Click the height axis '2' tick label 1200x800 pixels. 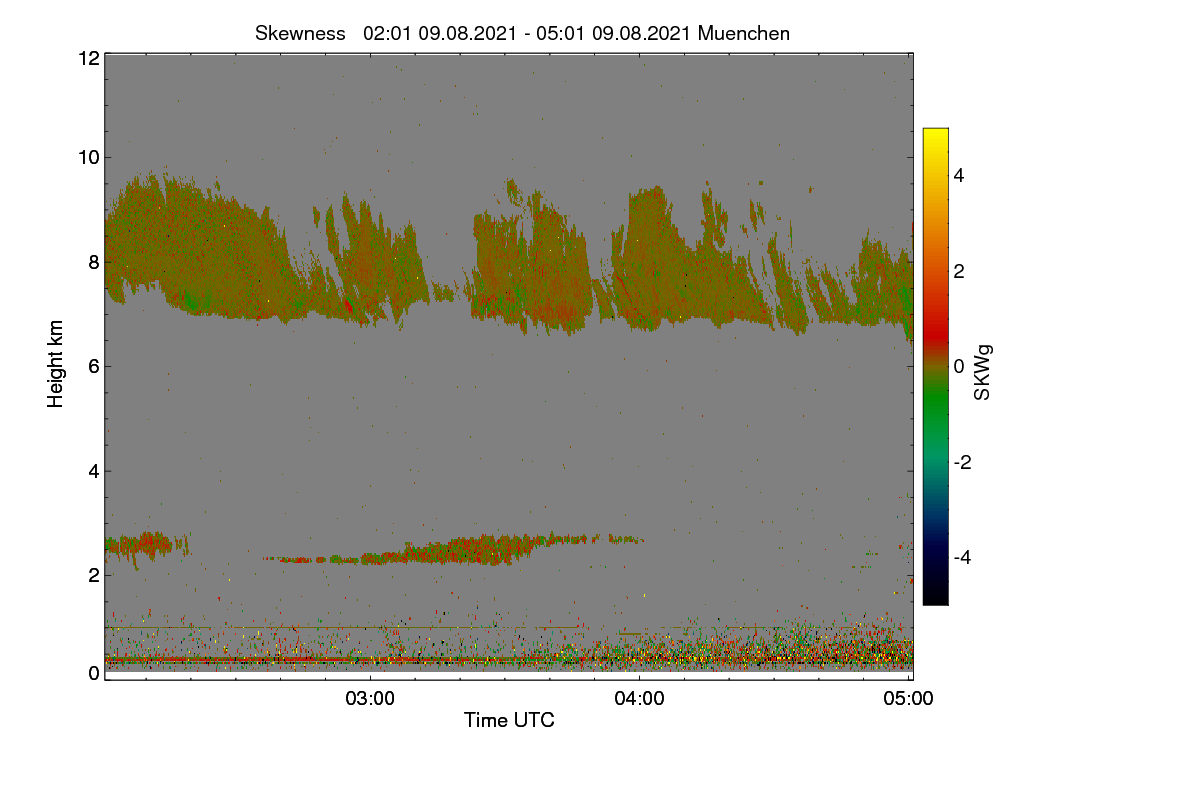[x=94, y=575]
